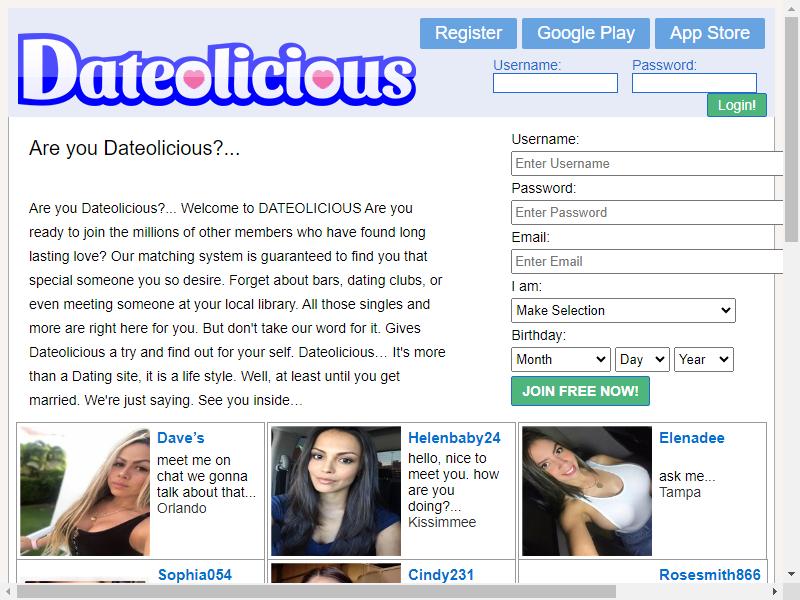This screenshot has width=800, height=600.
Task: Open Helenbaby24's profile photo
Action: click(336, 491)
